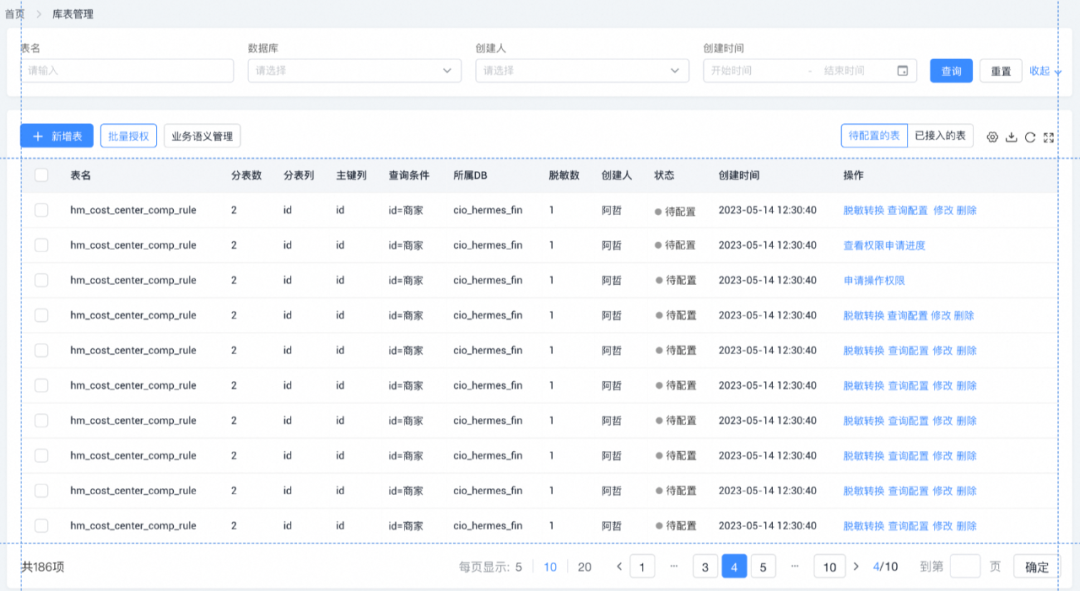
Task: Expand the 创建人 dropdown
Action: [580, 71]
